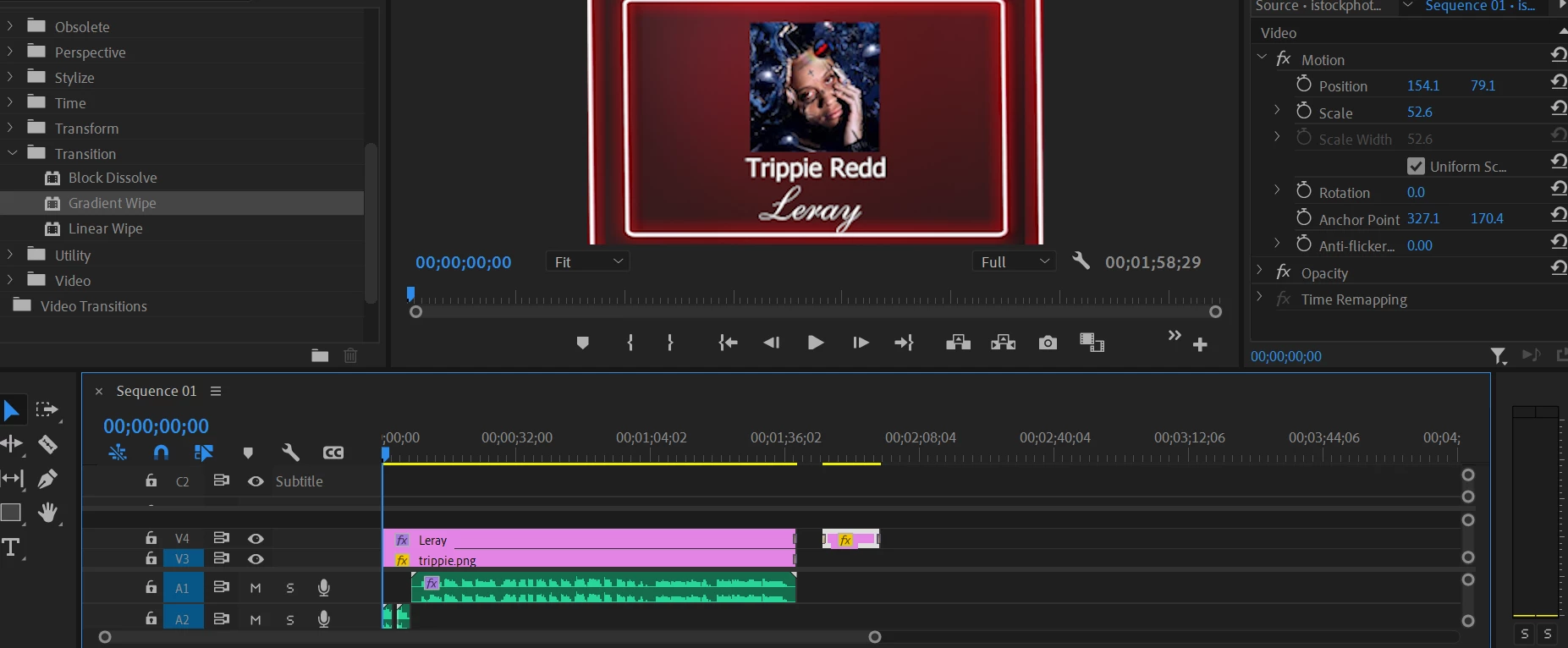This screenshot has width=1568, height=648.
Task: Toggle insert sequences as nests icon
Action: click(x=118, y=453)
